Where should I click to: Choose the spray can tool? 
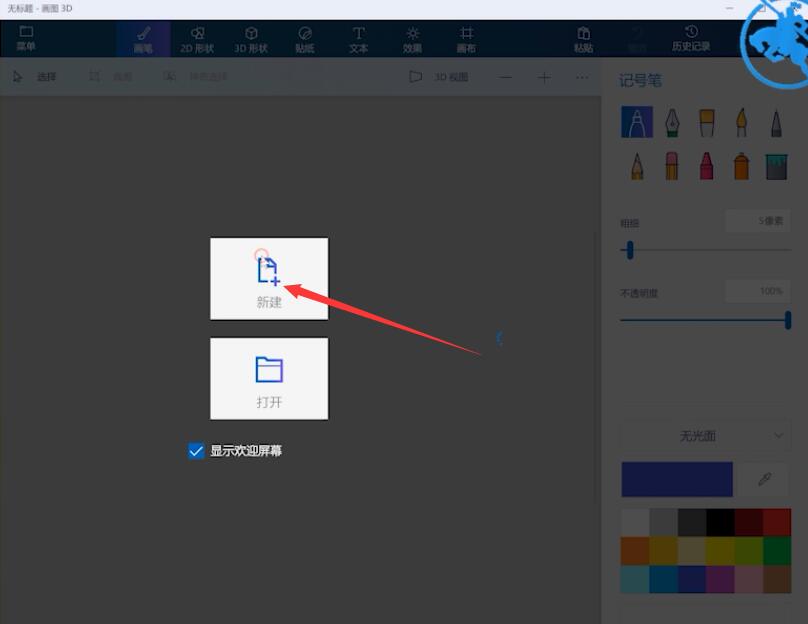pyautogui.click(x=741, y=165)
